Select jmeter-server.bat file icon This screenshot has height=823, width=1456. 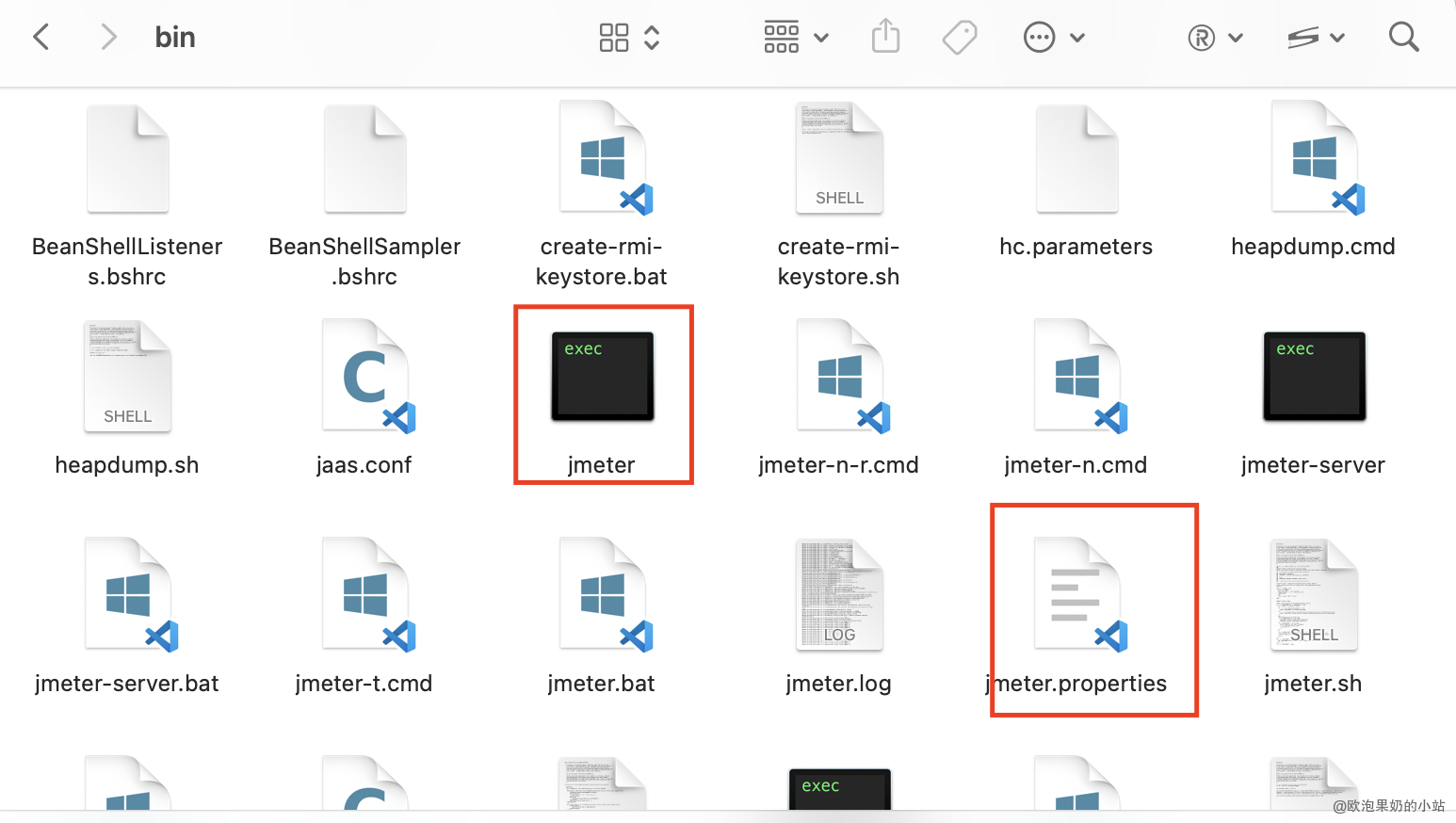pos(131,595)
